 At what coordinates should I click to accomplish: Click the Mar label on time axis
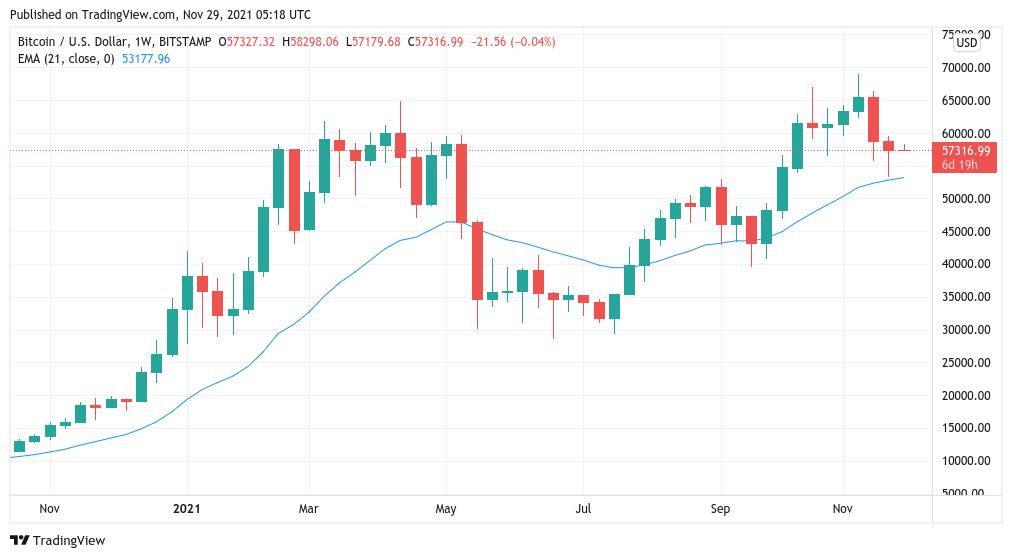[x=309, y=509]
